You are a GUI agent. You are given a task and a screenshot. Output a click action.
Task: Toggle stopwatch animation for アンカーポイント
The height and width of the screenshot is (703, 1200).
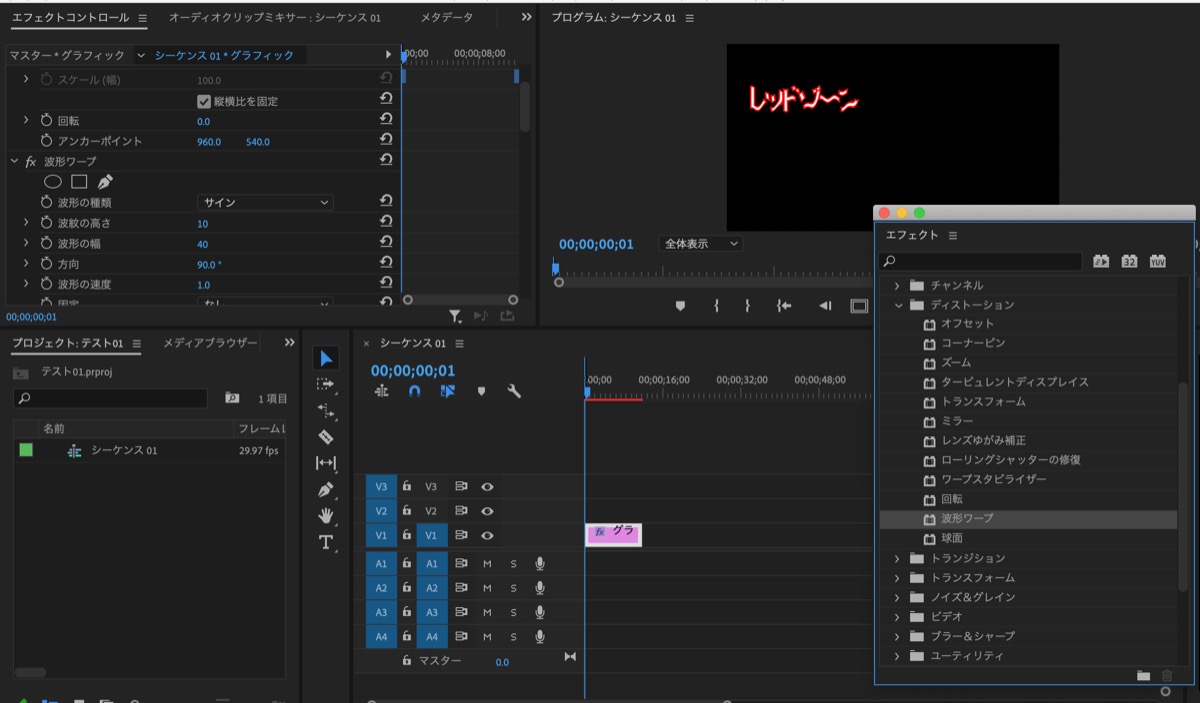click(46, 141)
